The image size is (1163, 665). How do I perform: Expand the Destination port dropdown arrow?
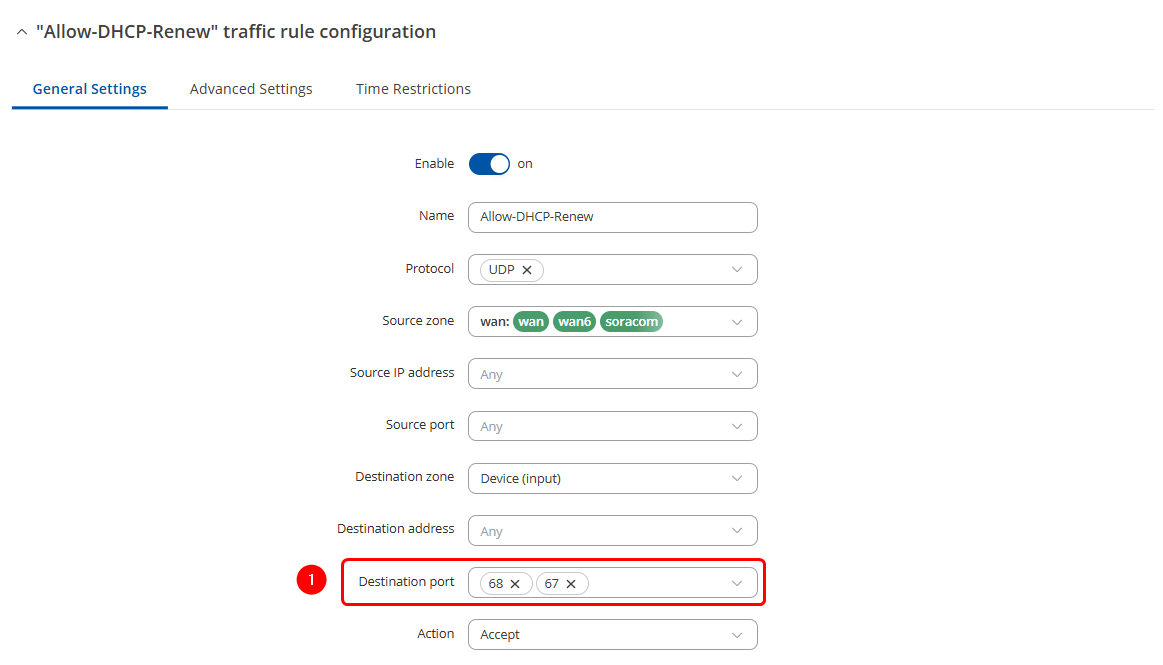pyautogui.click(x=737, y=584)
